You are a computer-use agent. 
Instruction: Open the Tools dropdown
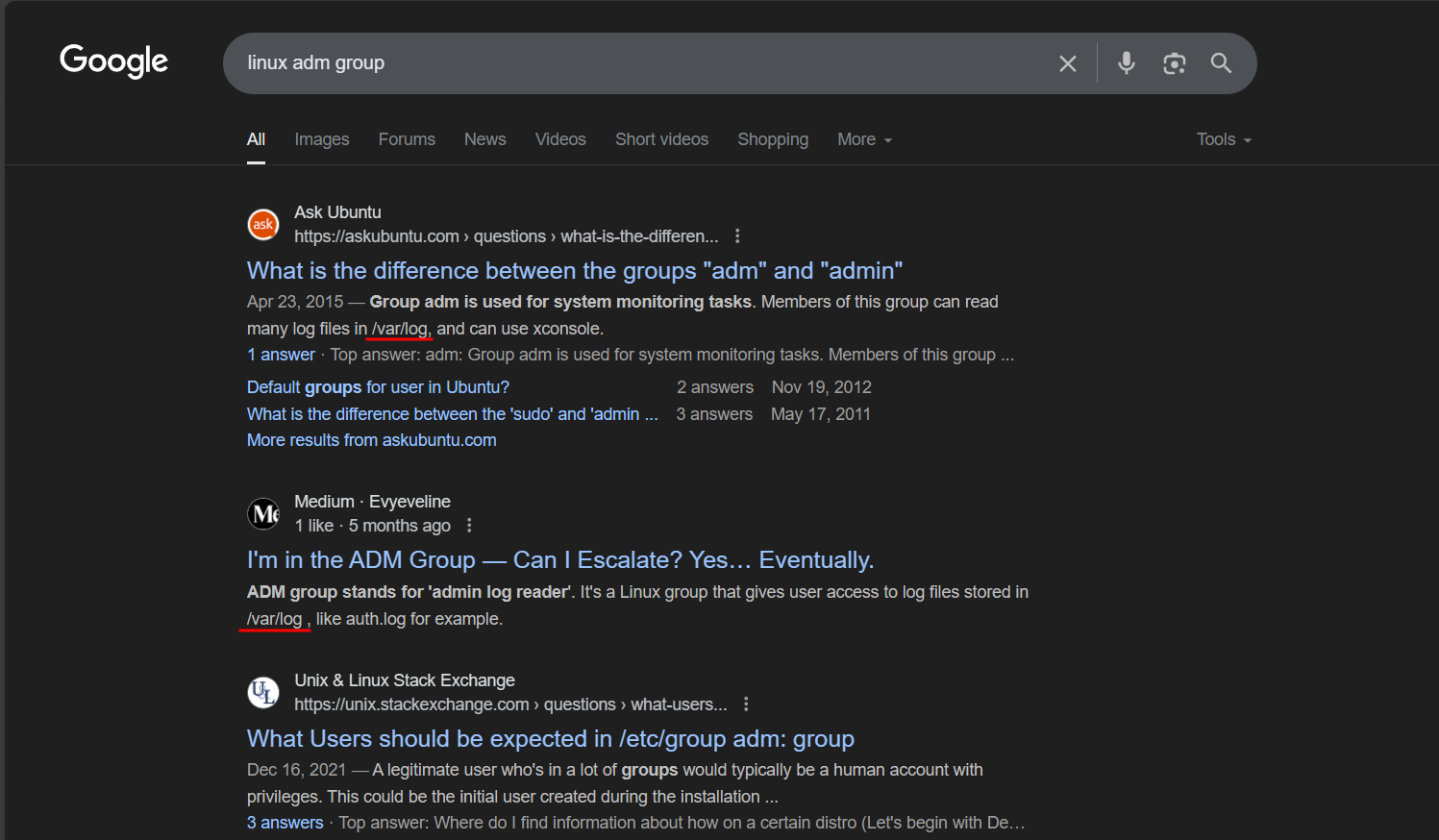[1223, 140]
